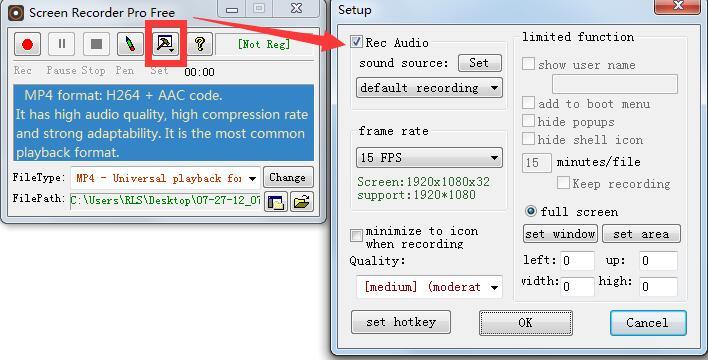Uncheck the Rec Audio checkbox
Viewport: 708px width, 360px height.
click(356, 42)
